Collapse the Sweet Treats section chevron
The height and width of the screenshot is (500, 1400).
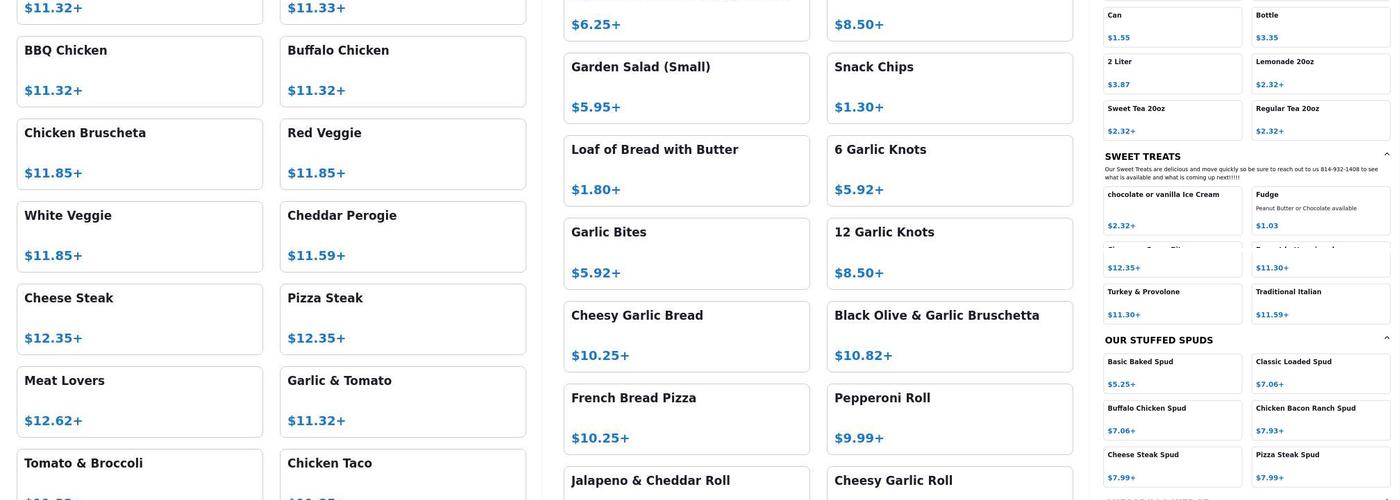coord(1386,155)
